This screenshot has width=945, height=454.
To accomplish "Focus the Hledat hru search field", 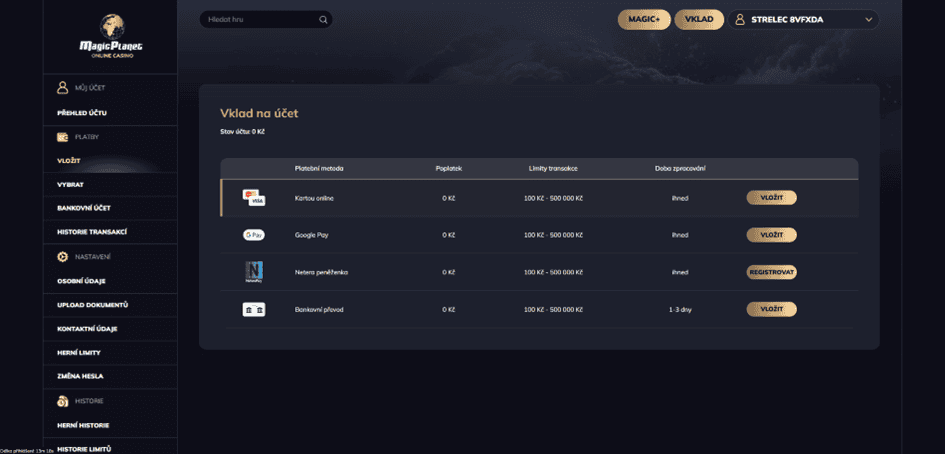I will pos(266,20).
